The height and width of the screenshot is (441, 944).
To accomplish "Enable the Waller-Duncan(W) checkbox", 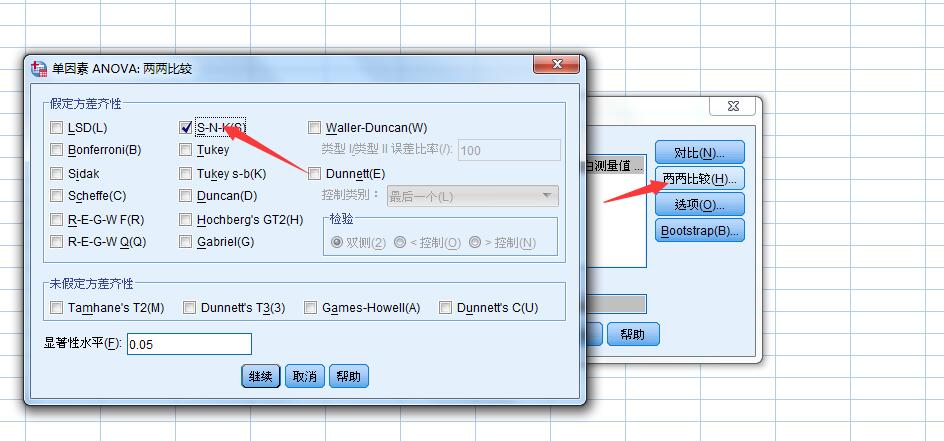I will 314,128.
